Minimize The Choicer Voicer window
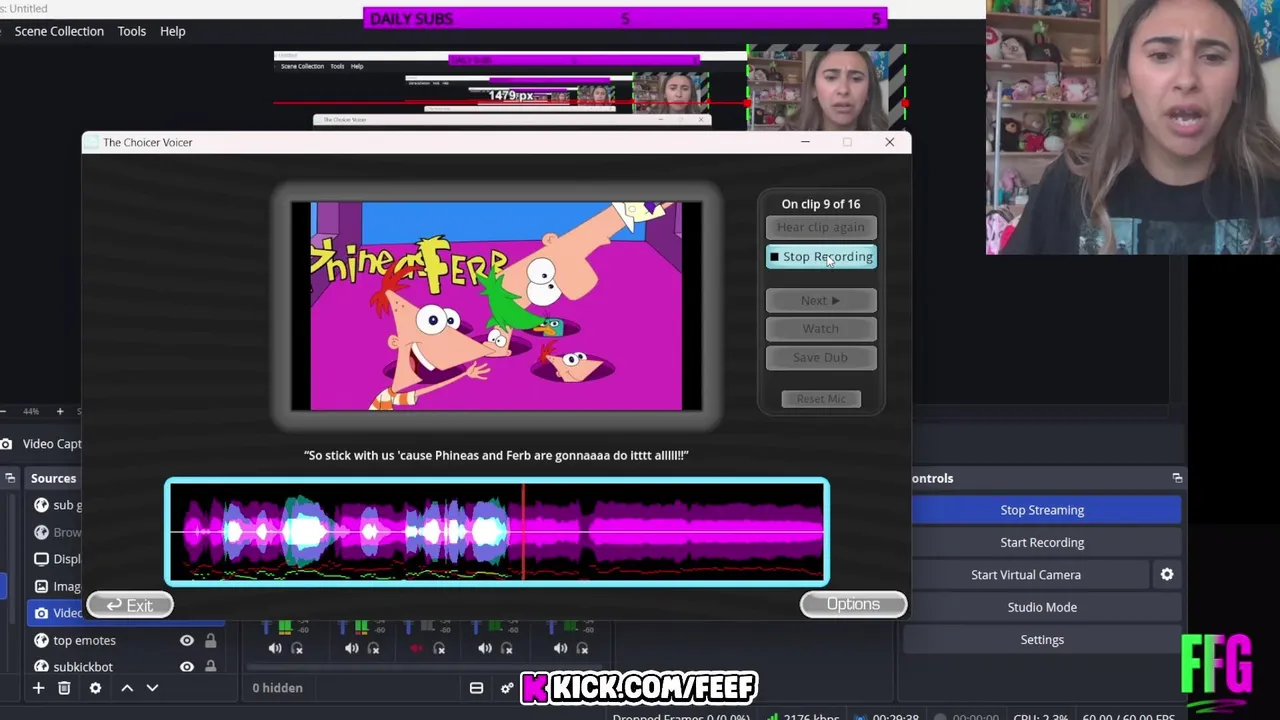The height and width of the screenshot is (720, 1280). (x=805, y=142)
